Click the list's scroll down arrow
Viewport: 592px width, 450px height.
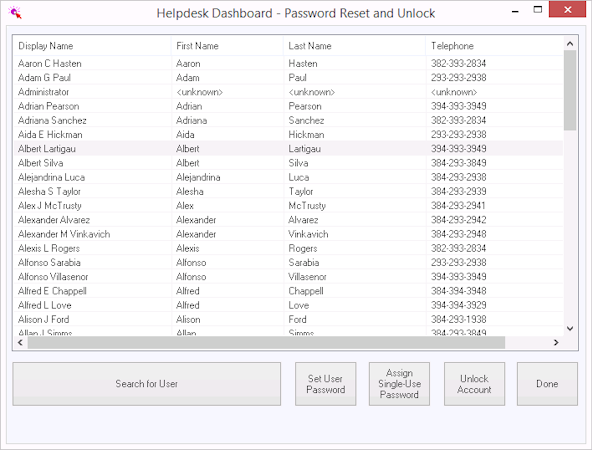pyautogui.click(x=570, y=328)
